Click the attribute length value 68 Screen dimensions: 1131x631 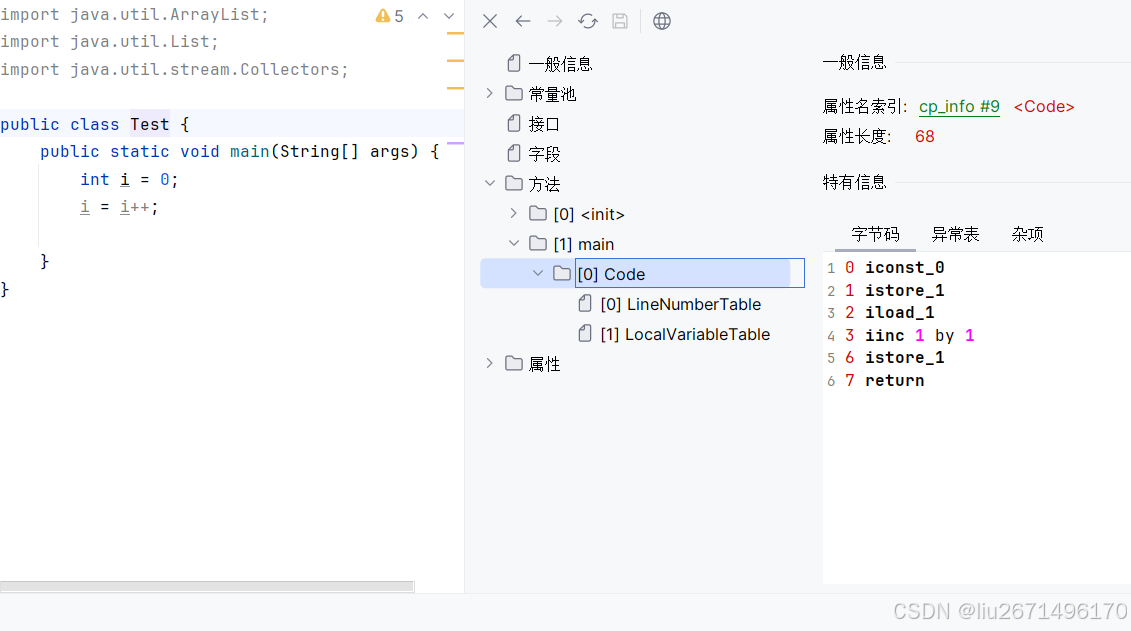pos(925,137)
